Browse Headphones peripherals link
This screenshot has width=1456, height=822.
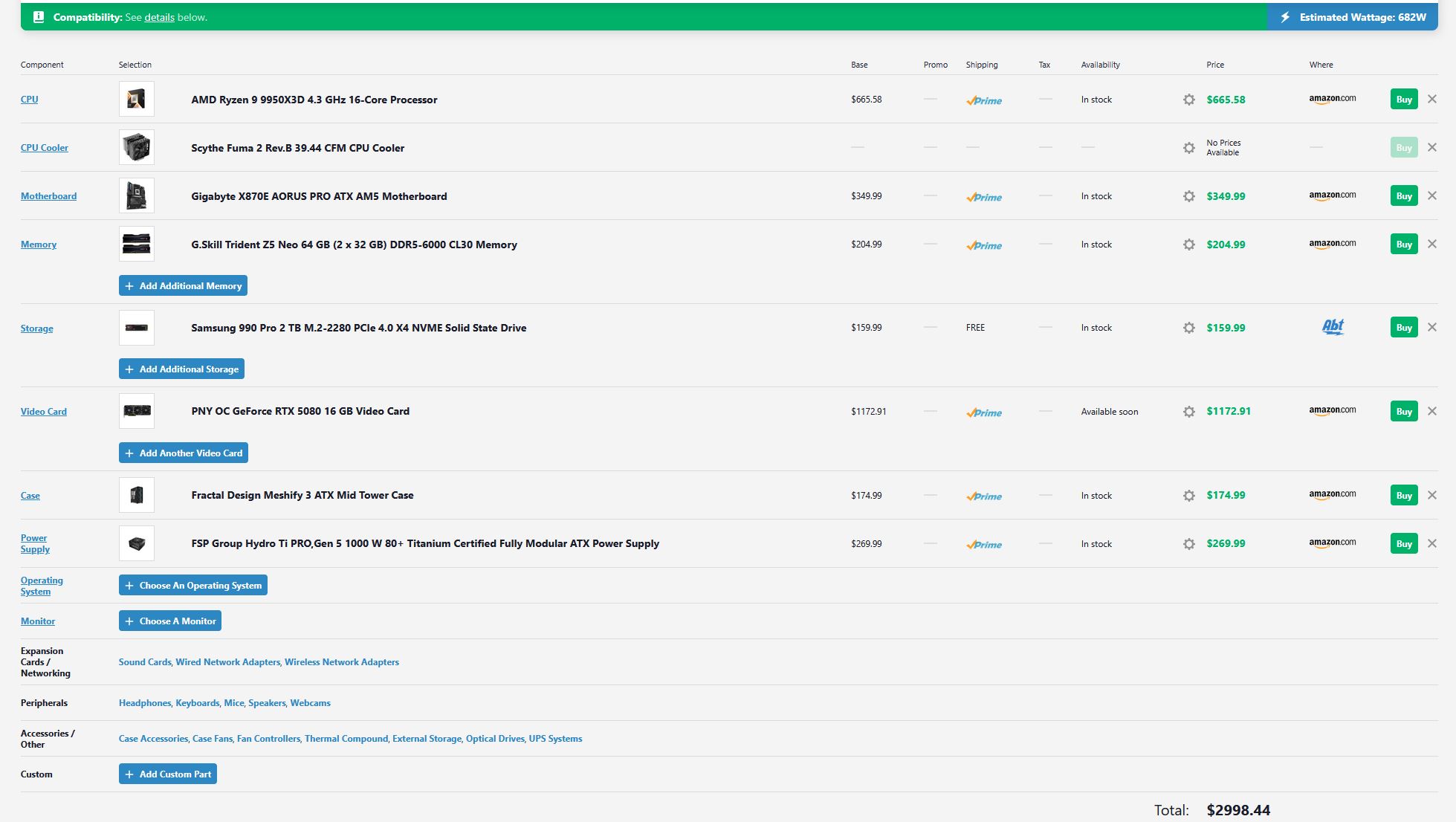point(145,702)
